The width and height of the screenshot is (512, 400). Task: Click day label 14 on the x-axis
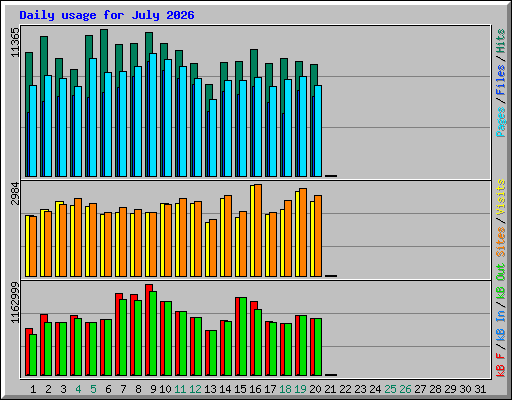225,389
